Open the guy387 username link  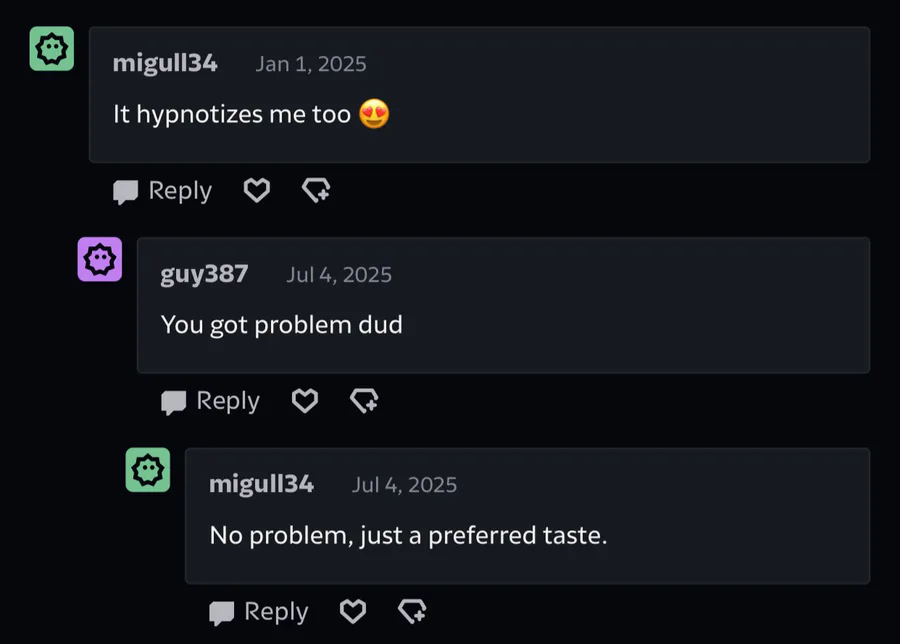click(204, 274)
